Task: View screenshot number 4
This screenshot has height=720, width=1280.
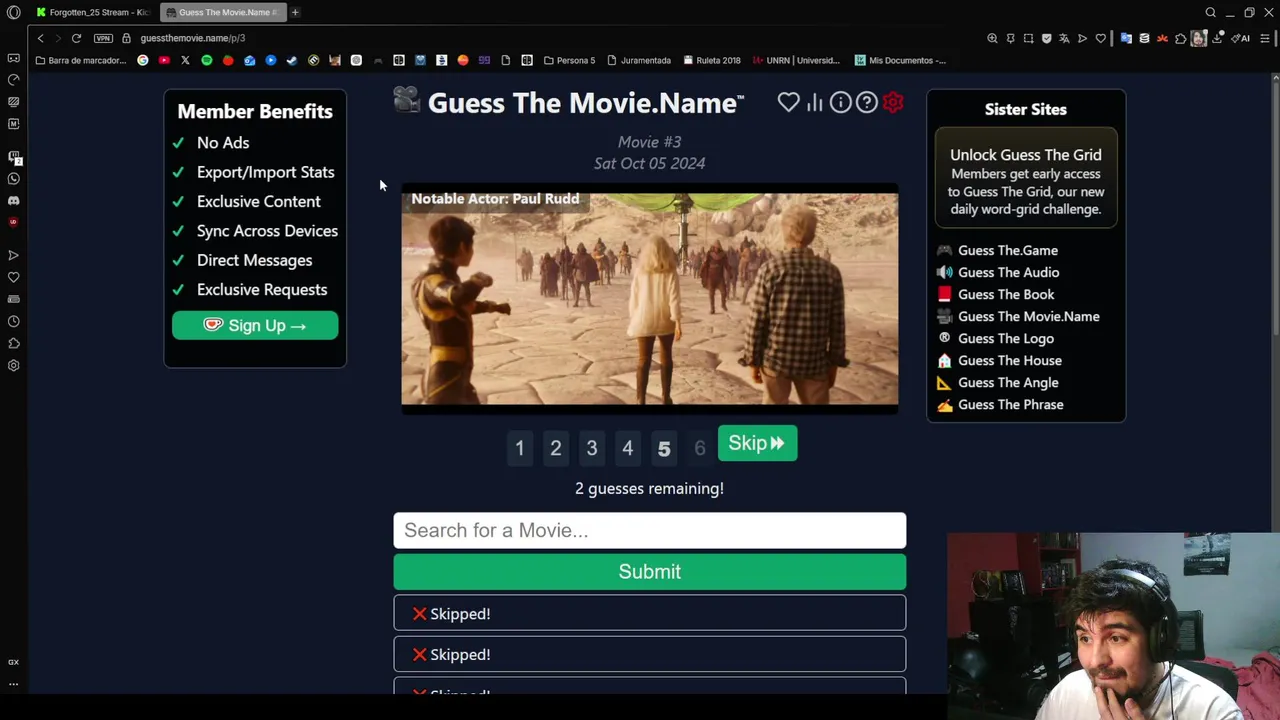Action: [x=627, y=448]
